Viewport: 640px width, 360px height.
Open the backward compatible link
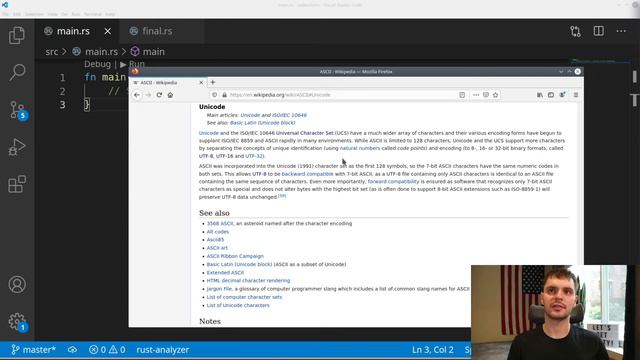point(307,174)
